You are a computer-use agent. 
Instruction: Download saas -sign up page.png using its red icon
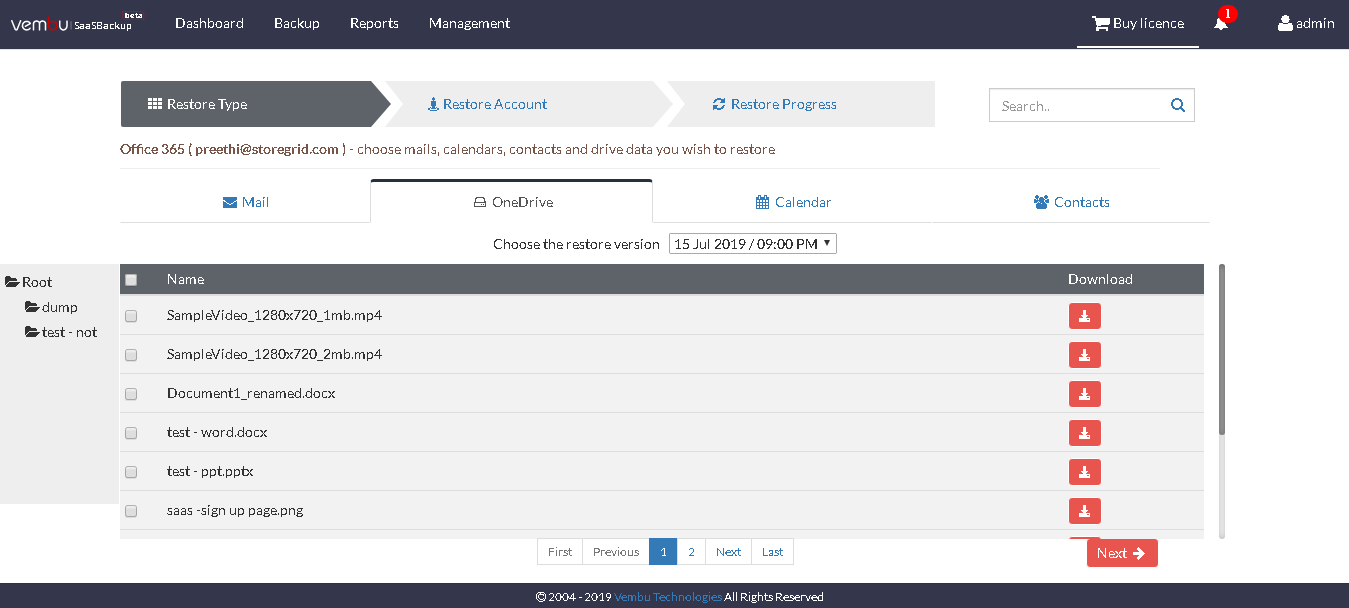[x=1085, y=511]
